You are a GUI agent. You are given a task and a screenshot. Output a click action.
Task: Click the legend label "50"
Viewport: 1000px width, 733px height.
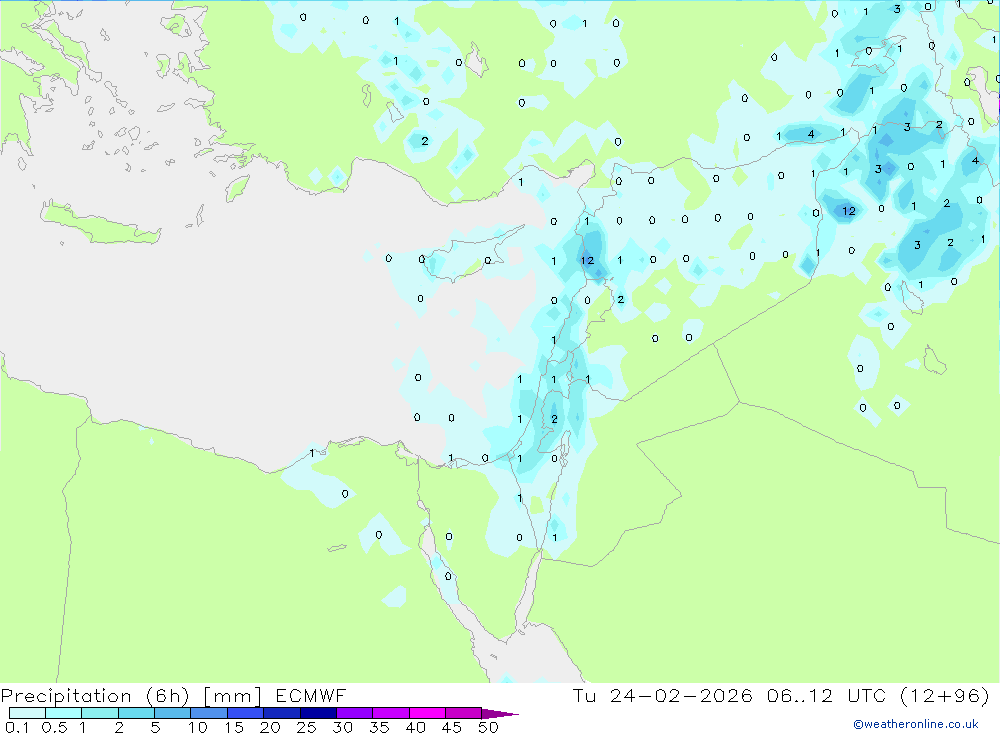[x=488, y=727]
